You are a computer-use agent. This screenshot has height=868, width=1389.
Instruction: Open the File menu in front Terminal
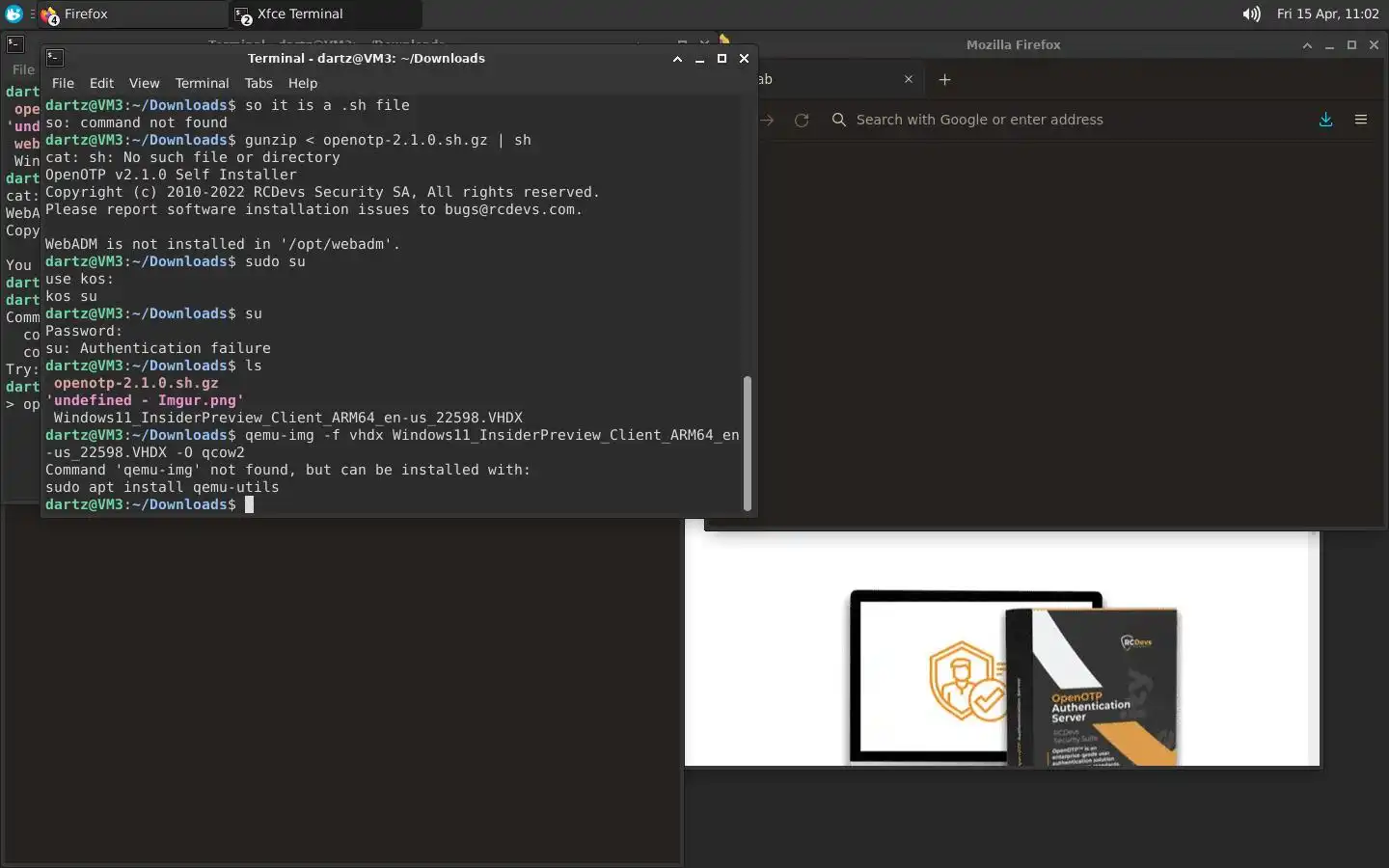(63, 83)
